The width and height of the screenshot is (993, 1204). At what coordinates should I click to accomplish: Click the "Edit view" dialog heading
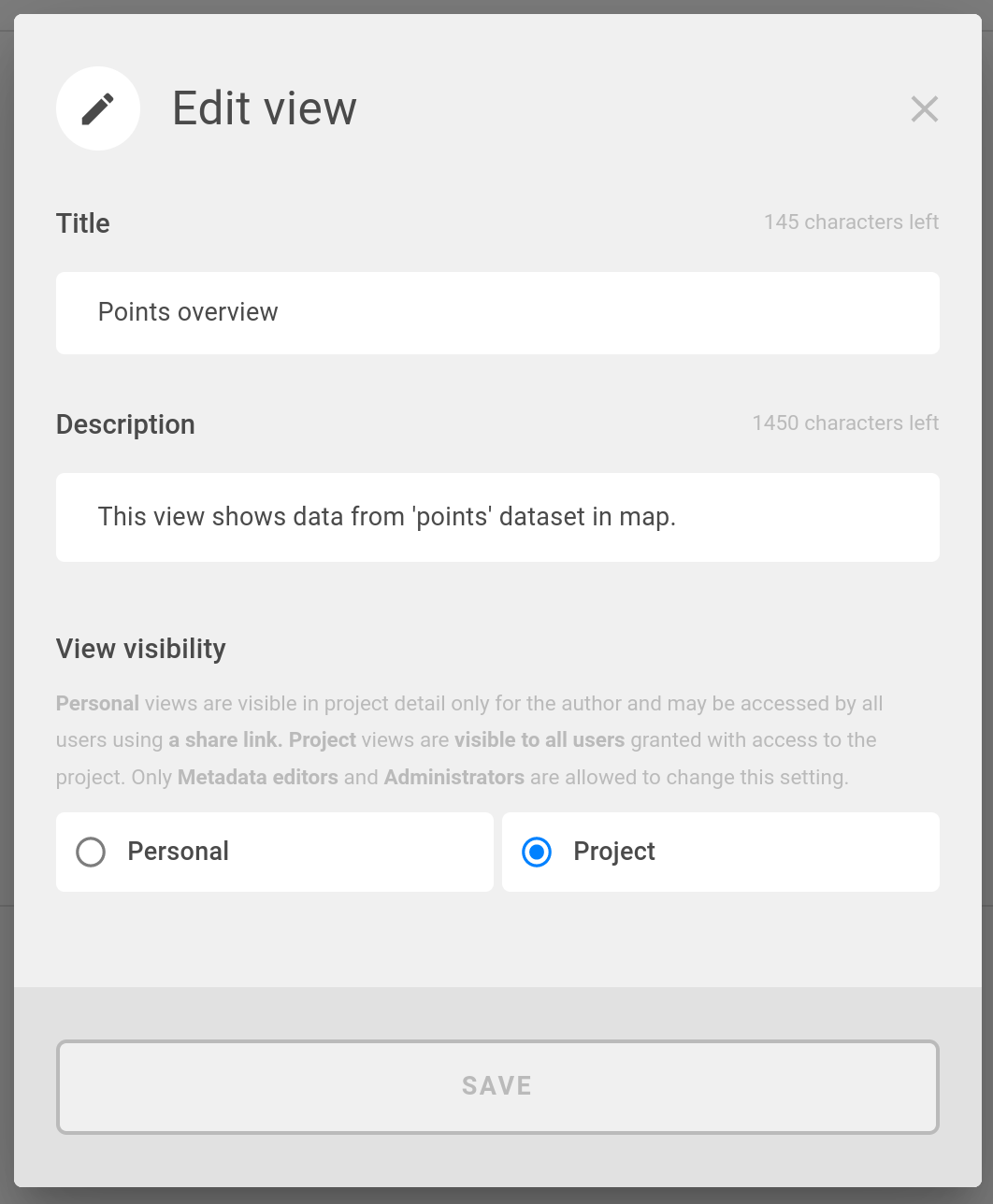click(x=265, y=108)
